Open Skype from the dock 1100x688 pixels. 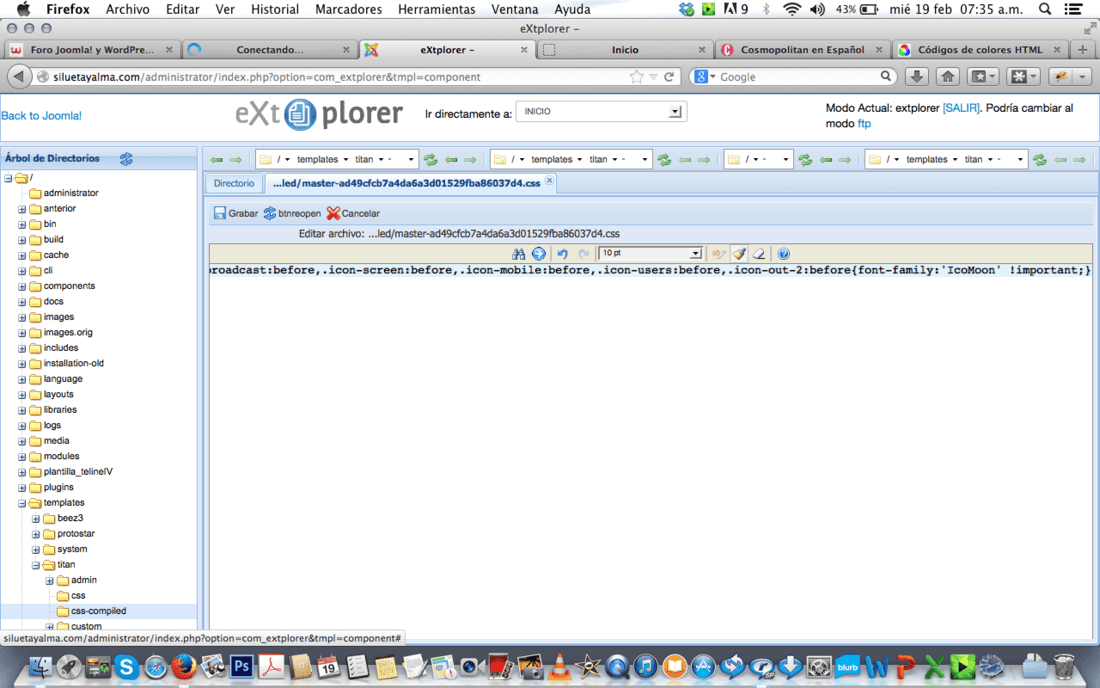coord(126,666)
